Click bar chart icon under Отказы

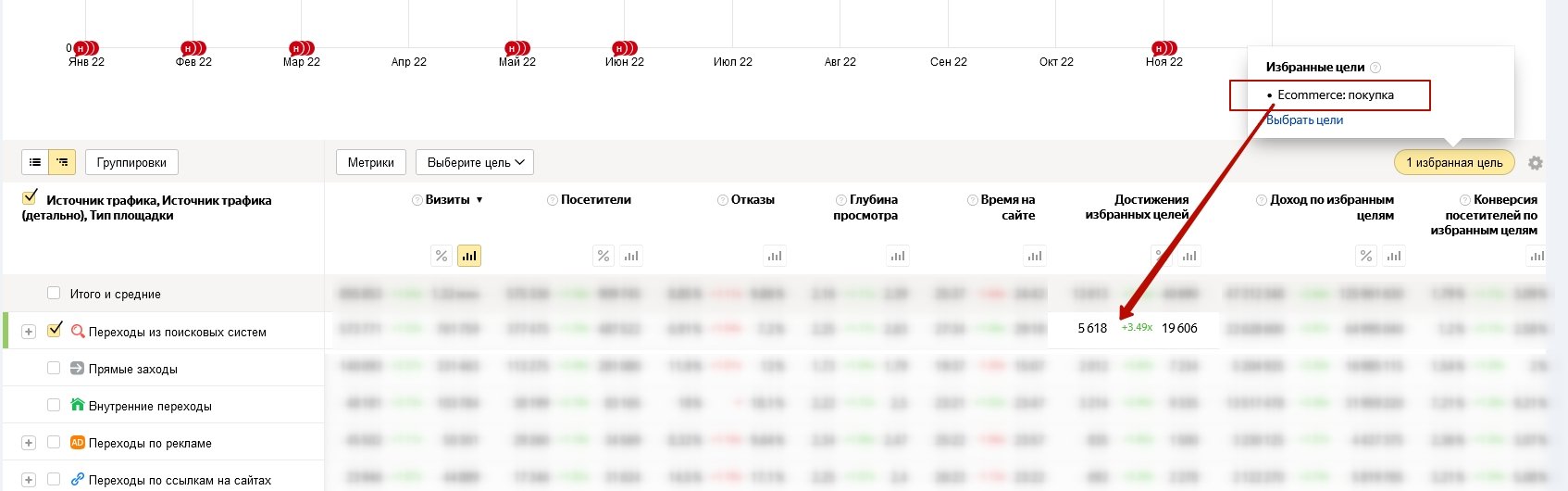[x=775, y=256]
